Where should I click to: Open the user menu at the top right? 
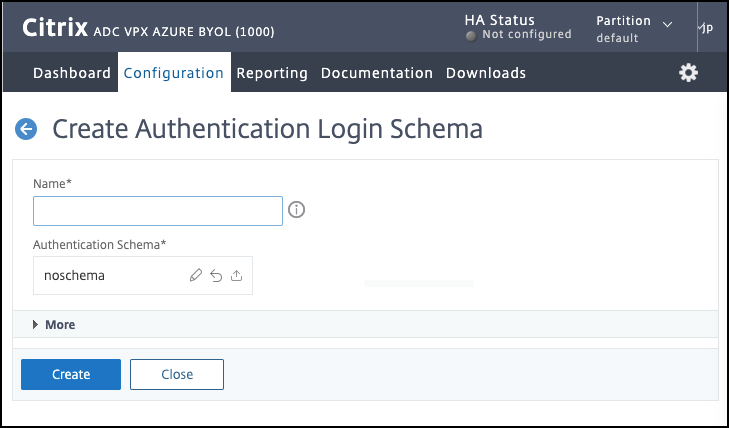tap(704, 27)
